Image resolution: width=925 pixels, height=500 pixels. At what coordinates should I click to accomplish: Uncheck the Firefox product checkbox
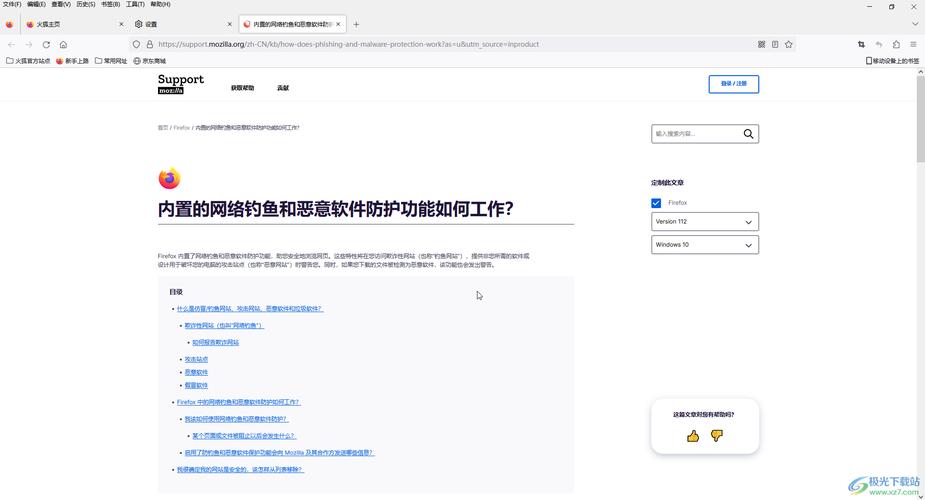[x=656, y=203]
